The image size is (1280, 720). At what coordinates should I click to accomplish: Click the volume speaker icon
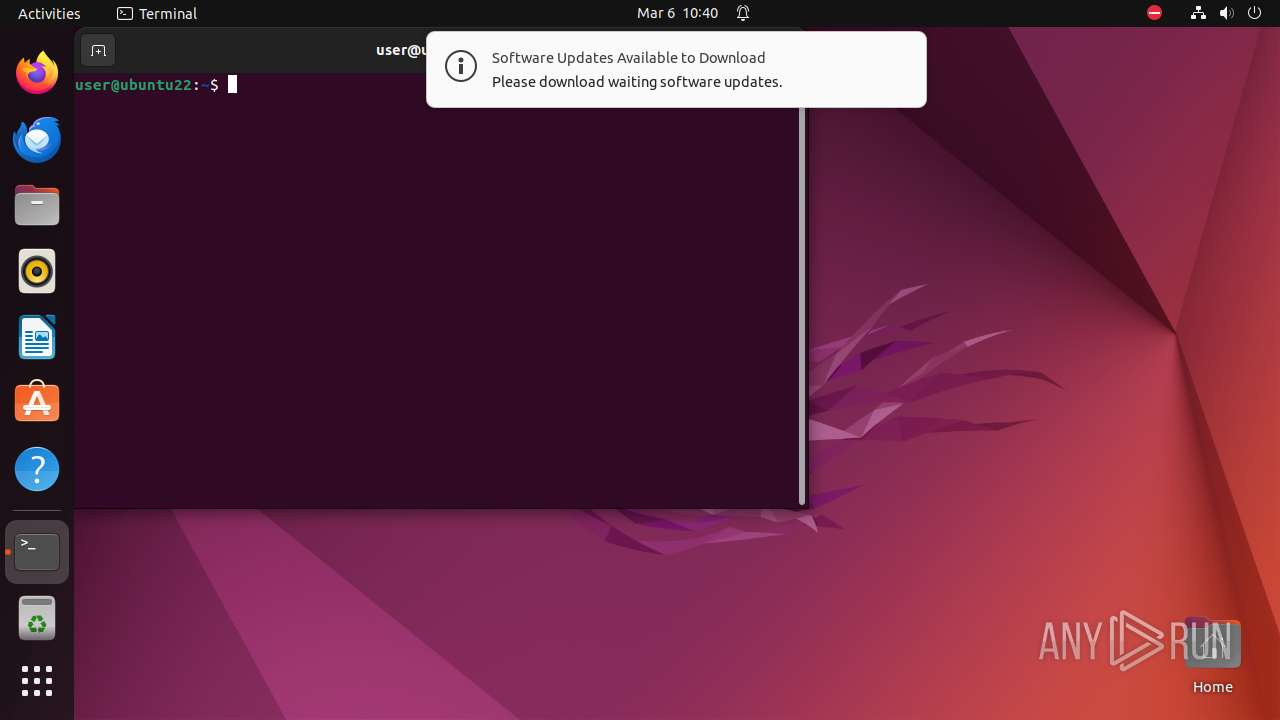coord(1226,13)
